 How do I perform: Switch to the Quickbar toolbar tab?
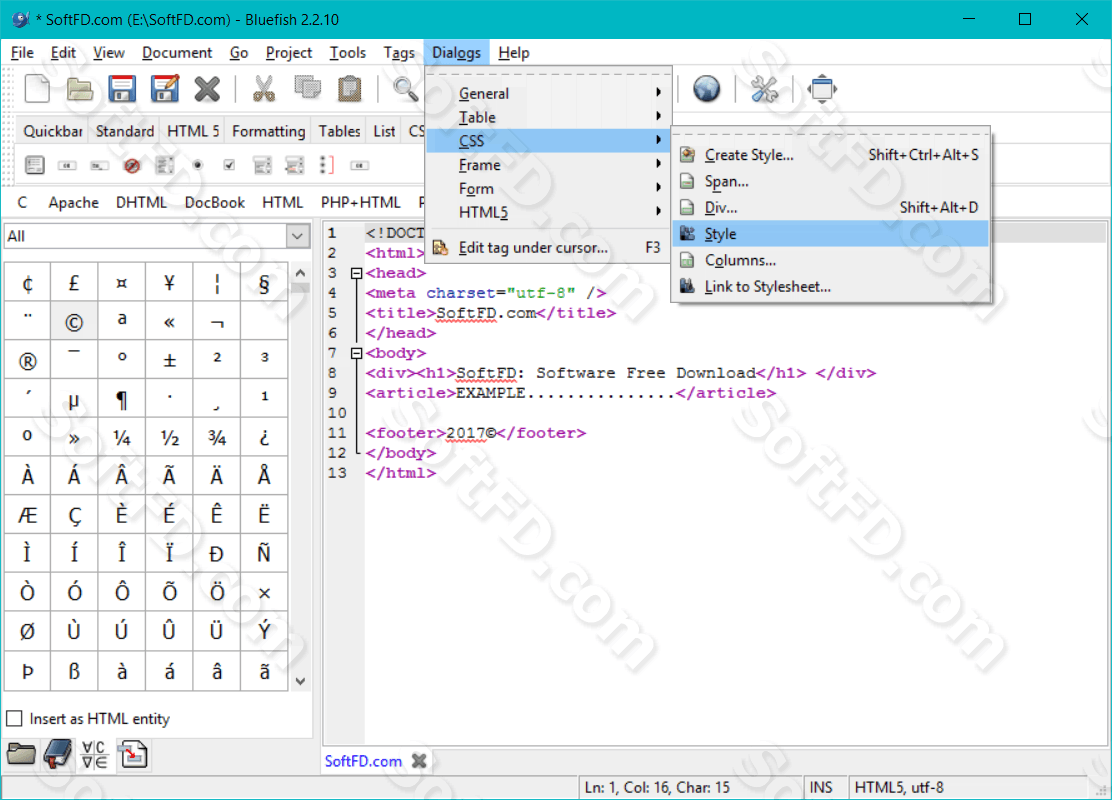(52, 131)
